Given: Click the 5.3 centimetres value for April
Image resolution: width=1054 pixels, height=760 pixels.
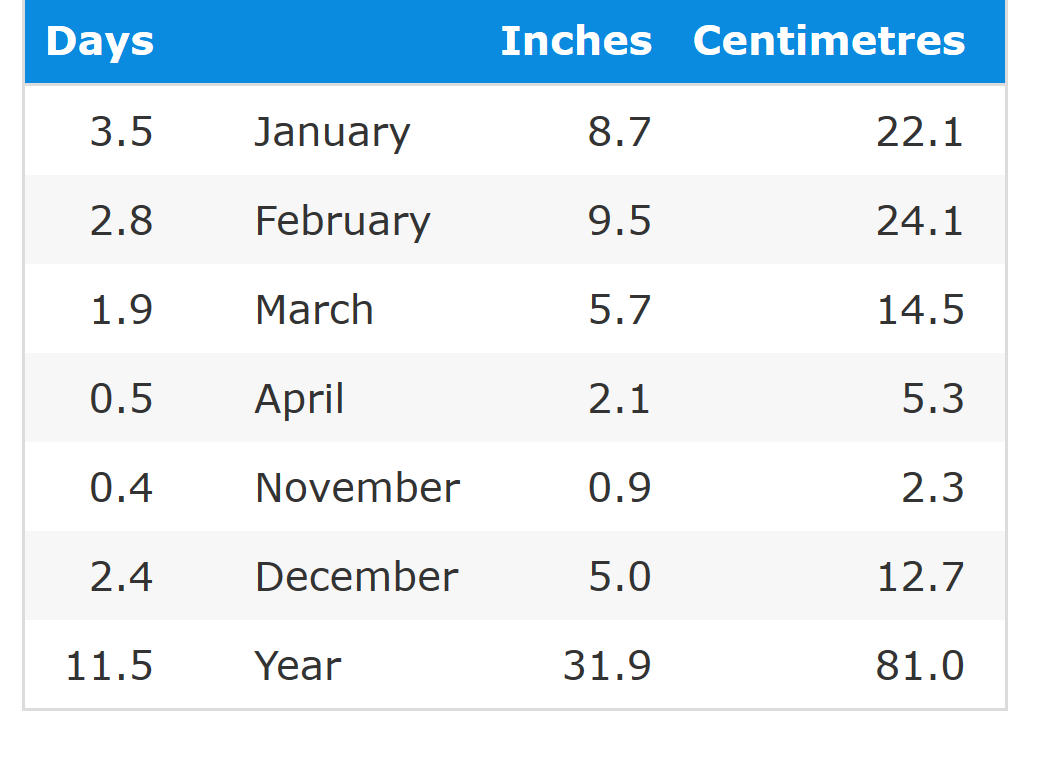Looking at the screenshot, I should (x=933, y=399).
